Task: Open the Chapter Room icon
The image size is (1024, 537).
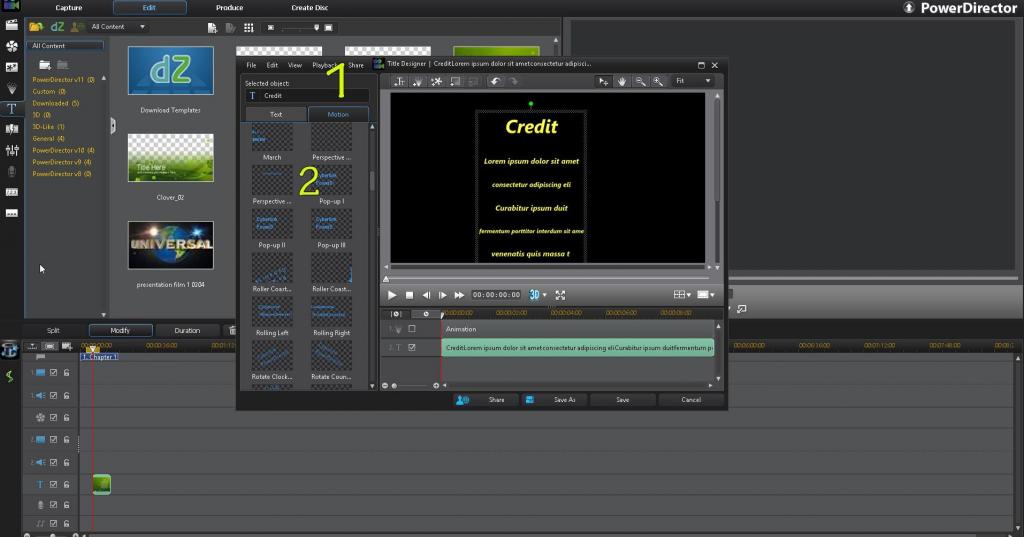Action: [x=11, y=192]
